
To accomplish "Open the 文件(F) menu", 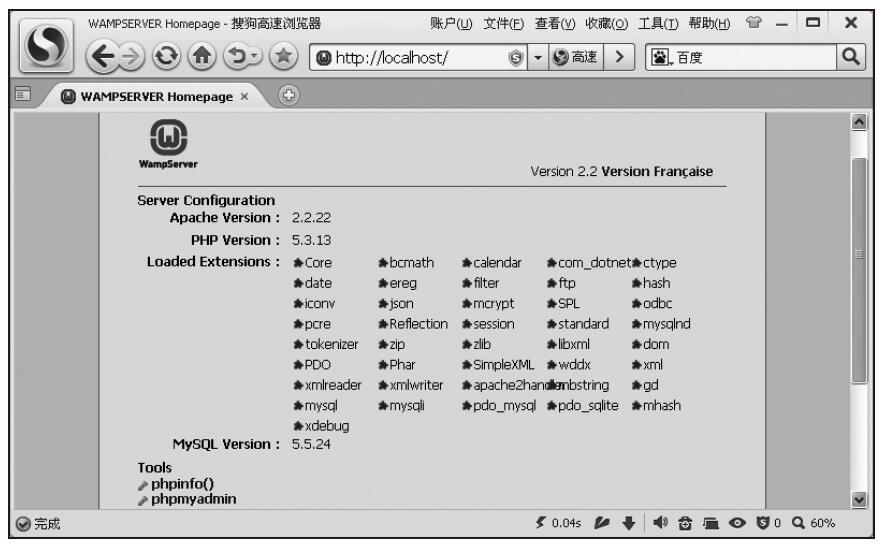I will 503,24.
